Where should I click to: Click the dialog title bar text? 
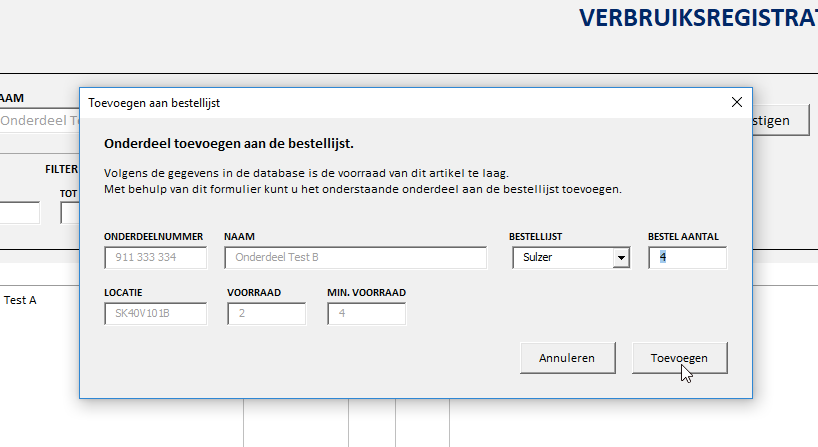coord(154,103)
